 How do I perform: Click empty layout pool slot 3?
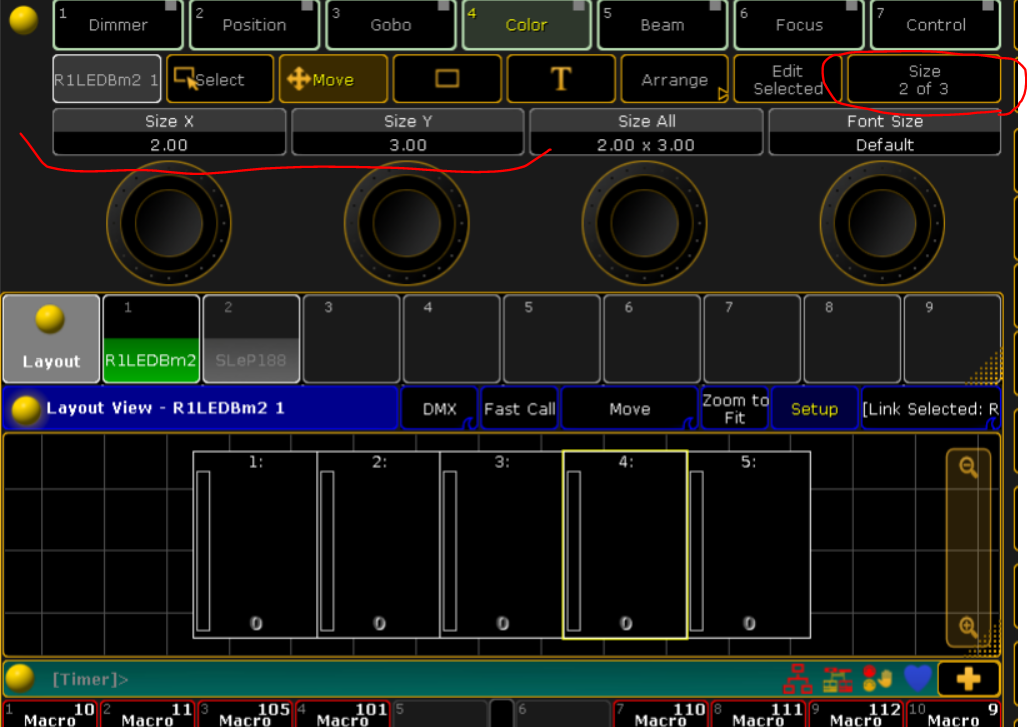coord(352,339)
